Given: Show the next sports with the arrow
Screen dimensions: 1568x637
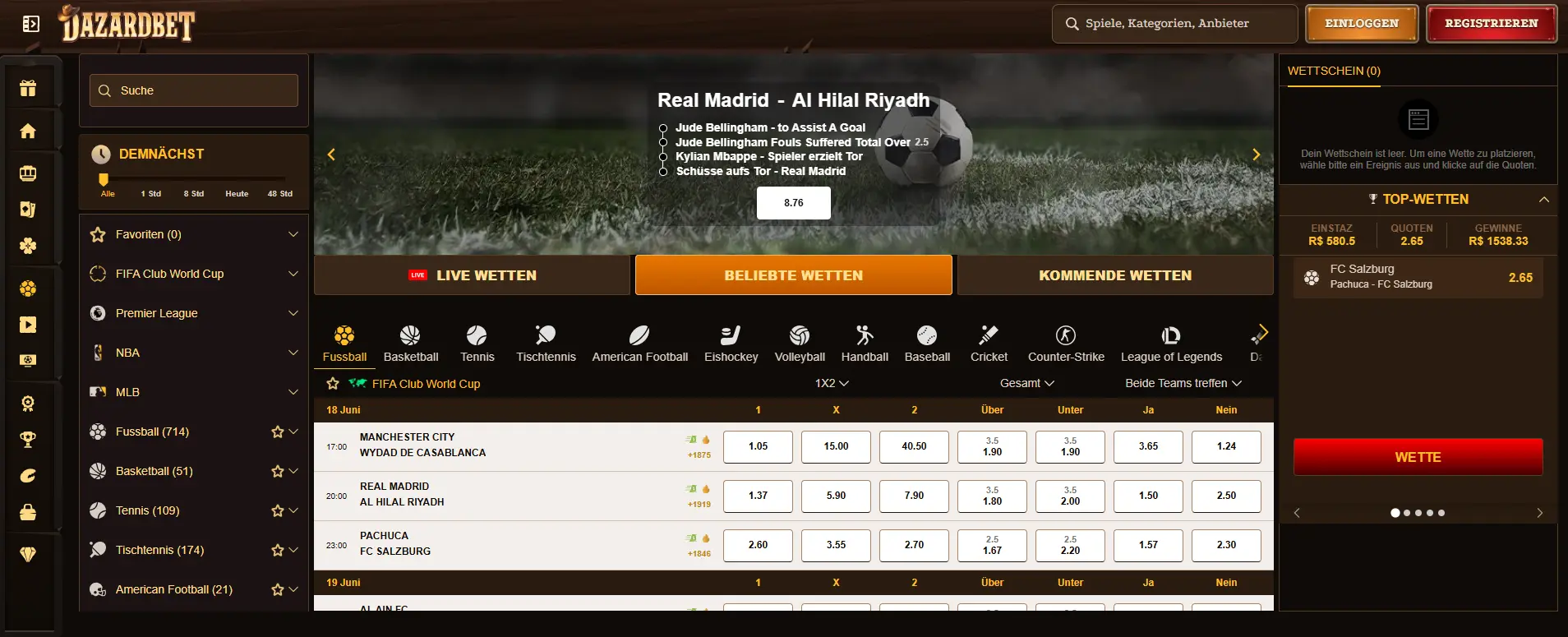Looking at the screenshot, I should click(1263, 332).
